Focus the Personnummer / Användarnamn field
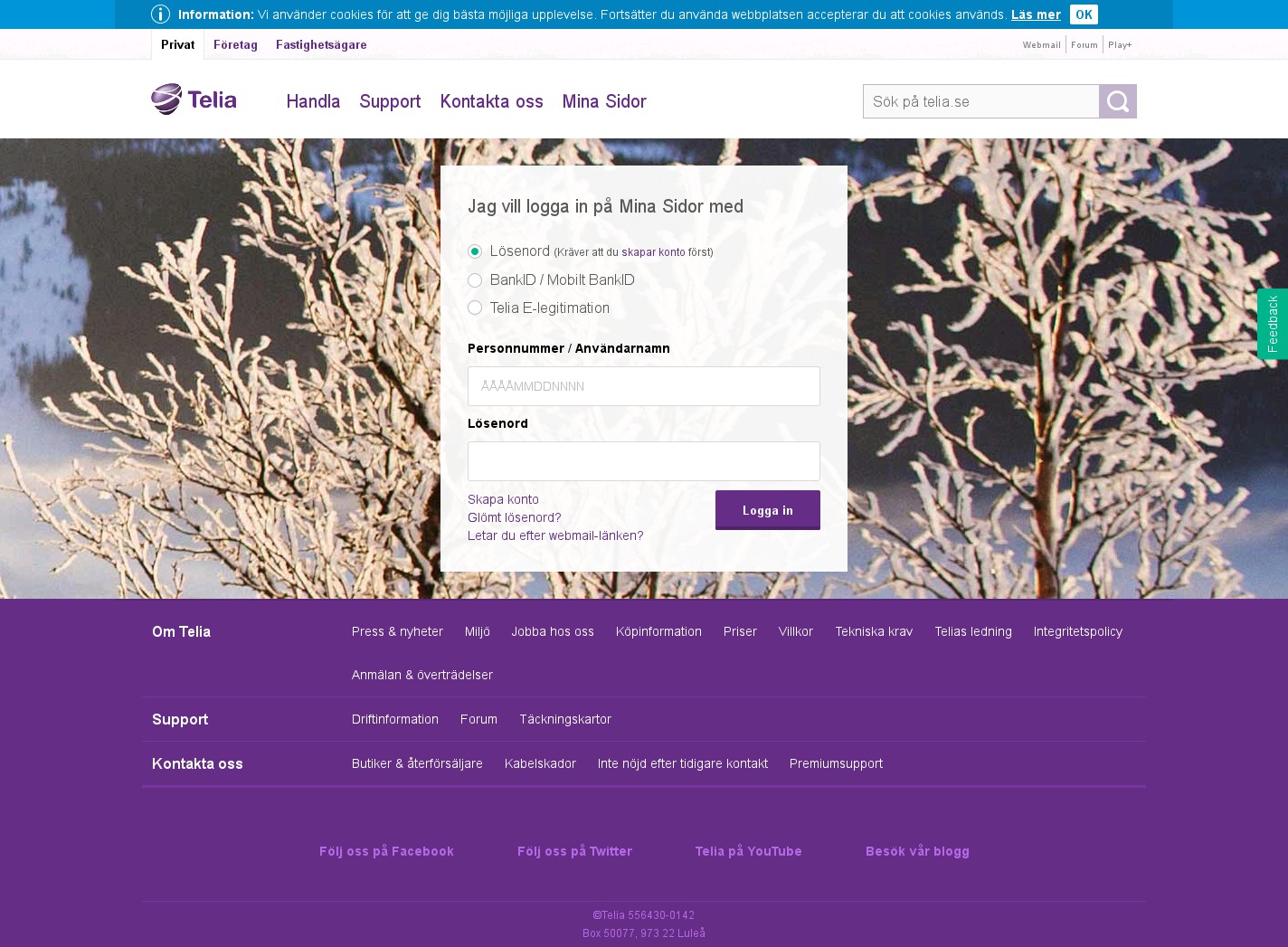The height and width of the screenshot is (947, 1288). pos(644,386)
